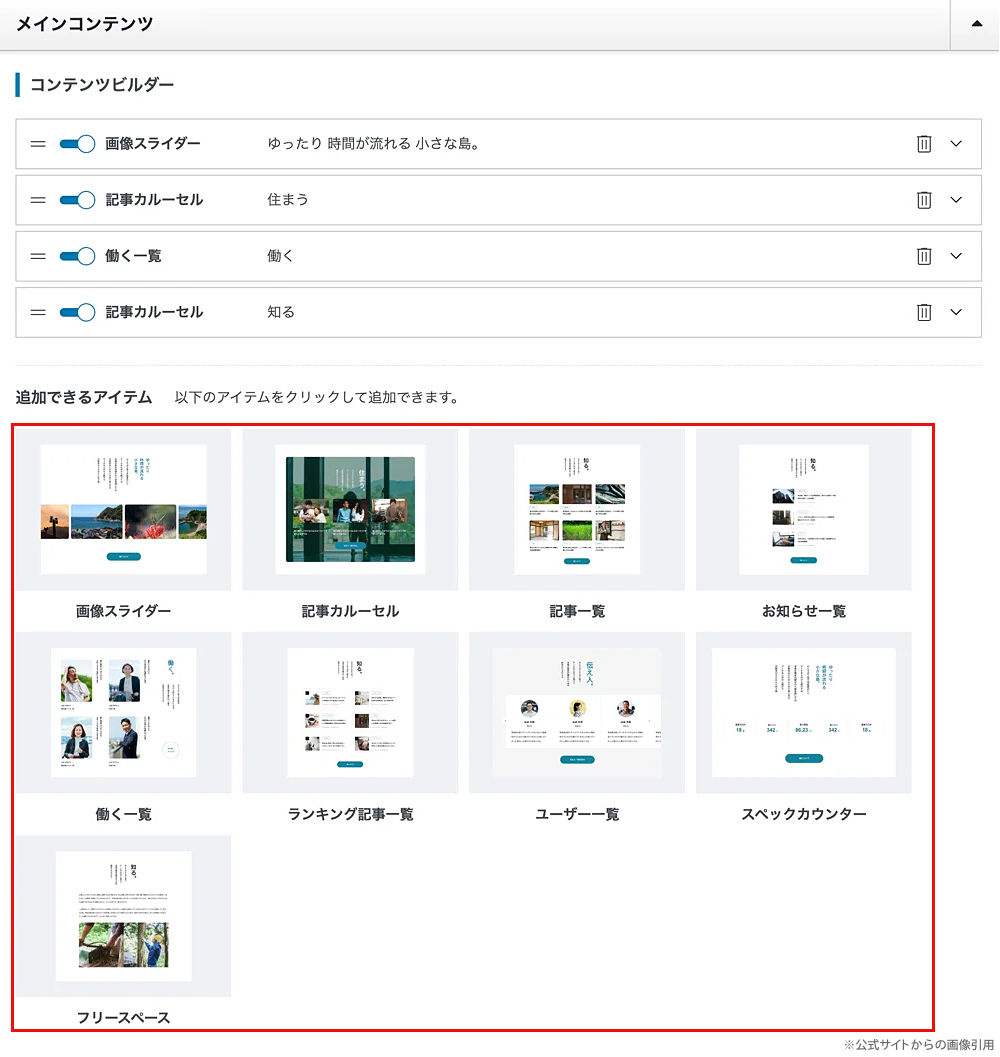Click trash icon on 知る carousel row
This screenshot has width=1000, height=1057.
pos(924,312)
